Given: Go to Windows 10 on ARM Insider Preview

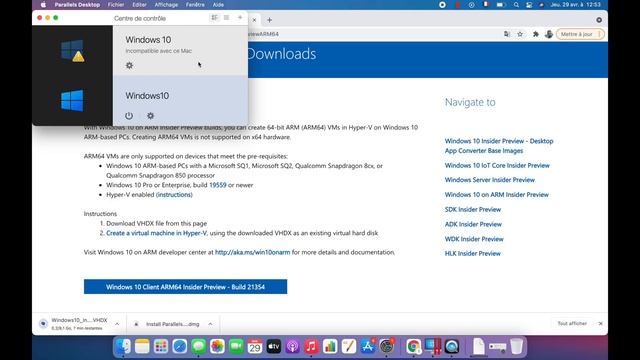Looking at the screenshot, I should 497,195.
